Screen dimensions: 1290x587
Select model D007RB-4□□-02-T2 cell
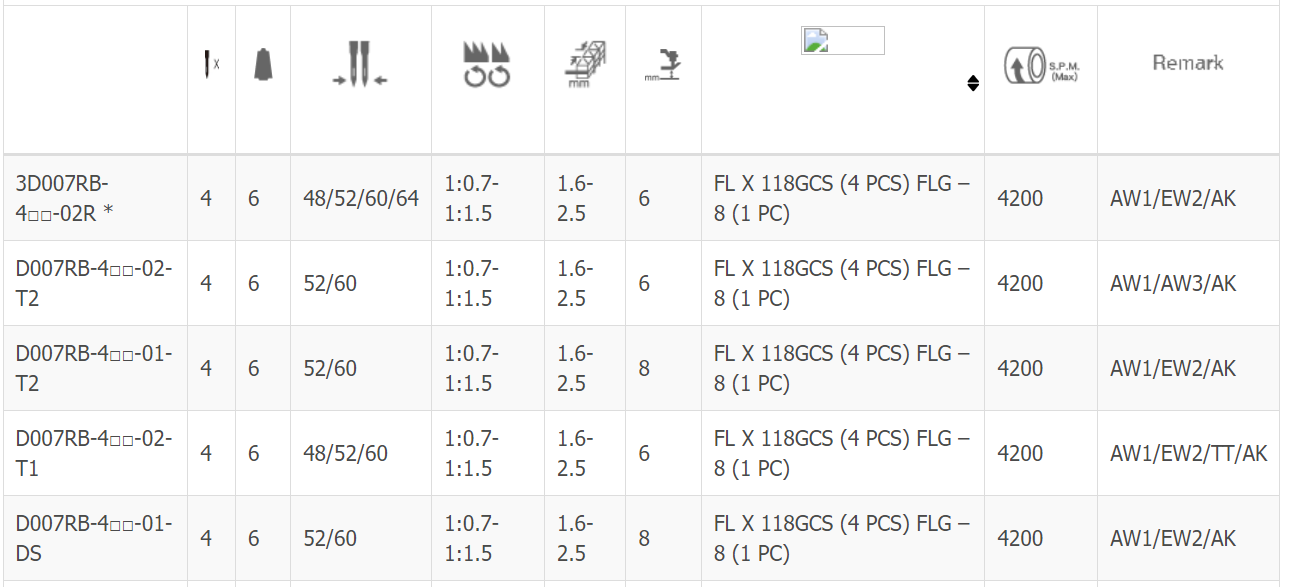point(95,283)
